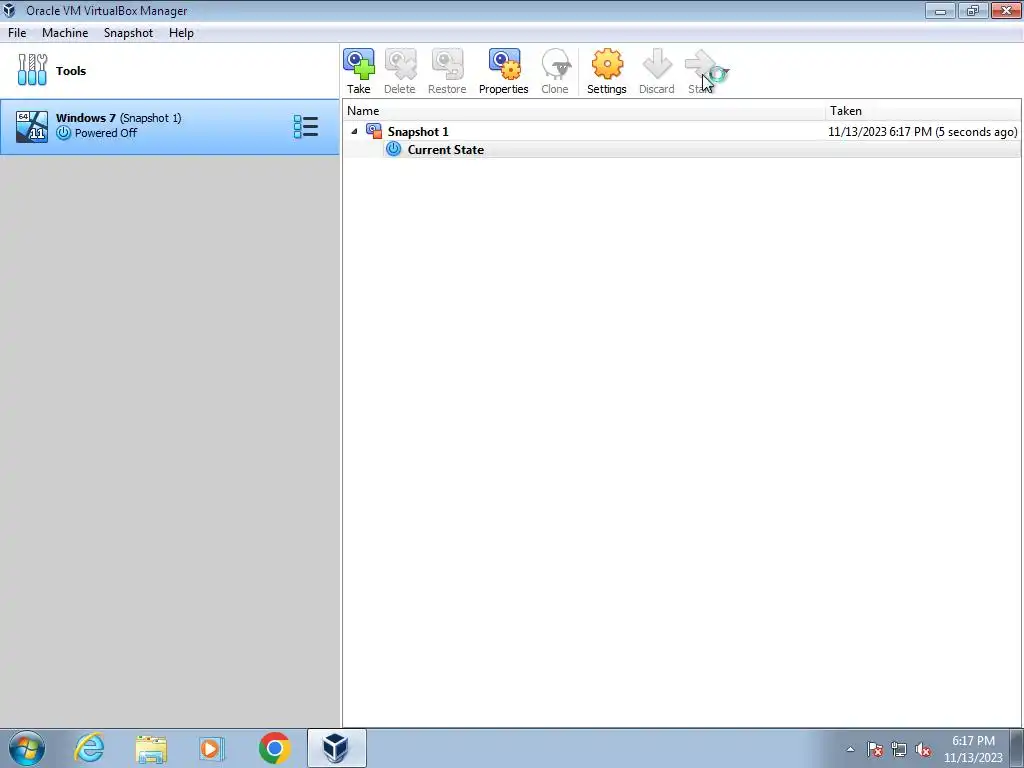Select the Current State row
This screenshot has width=1024, height=768.
coord(682,150)
